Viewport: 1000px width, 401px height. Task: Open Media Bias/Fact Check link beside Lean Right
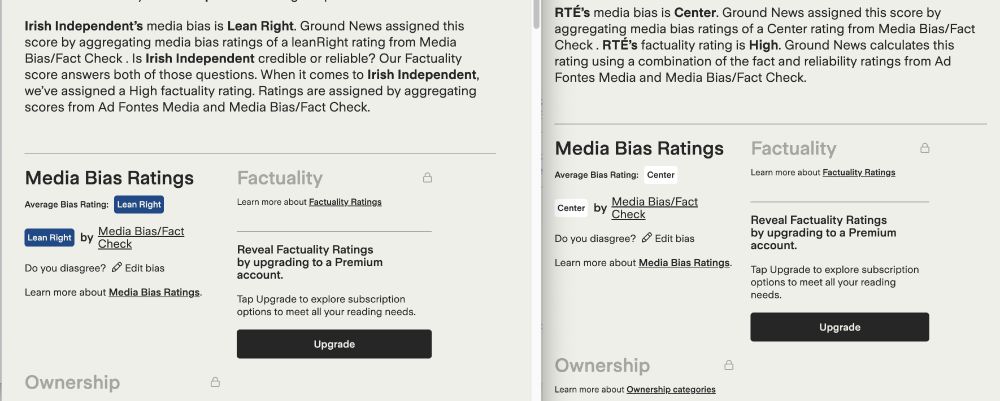click(x=141, y=238)
